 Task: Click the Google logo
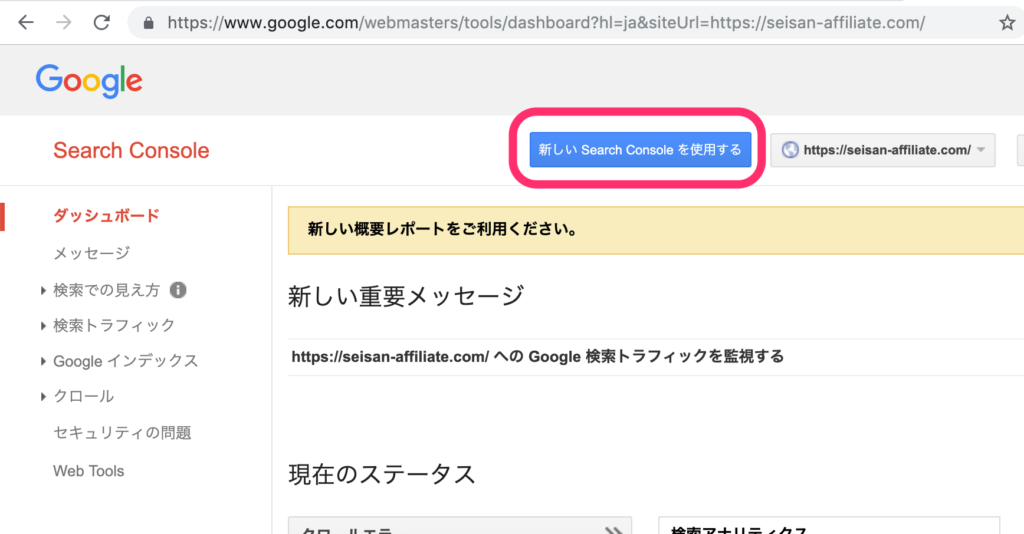pos(89,80)
